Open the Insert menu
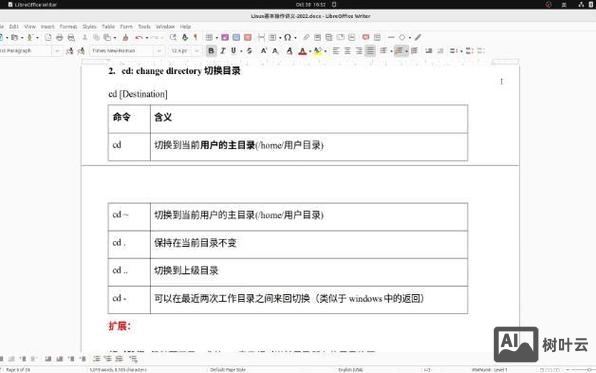This screenshot has height=373, width=596. [x=48, y=27]
